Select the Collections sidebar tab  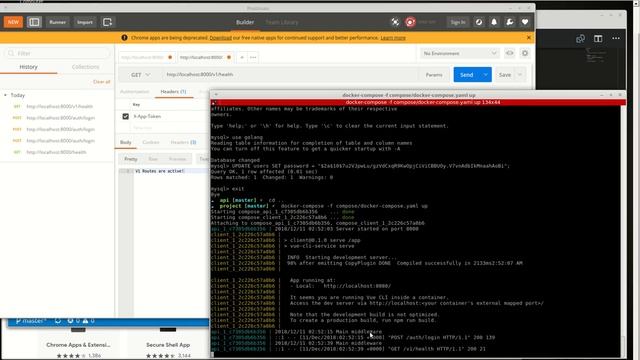tap(85, 67)
